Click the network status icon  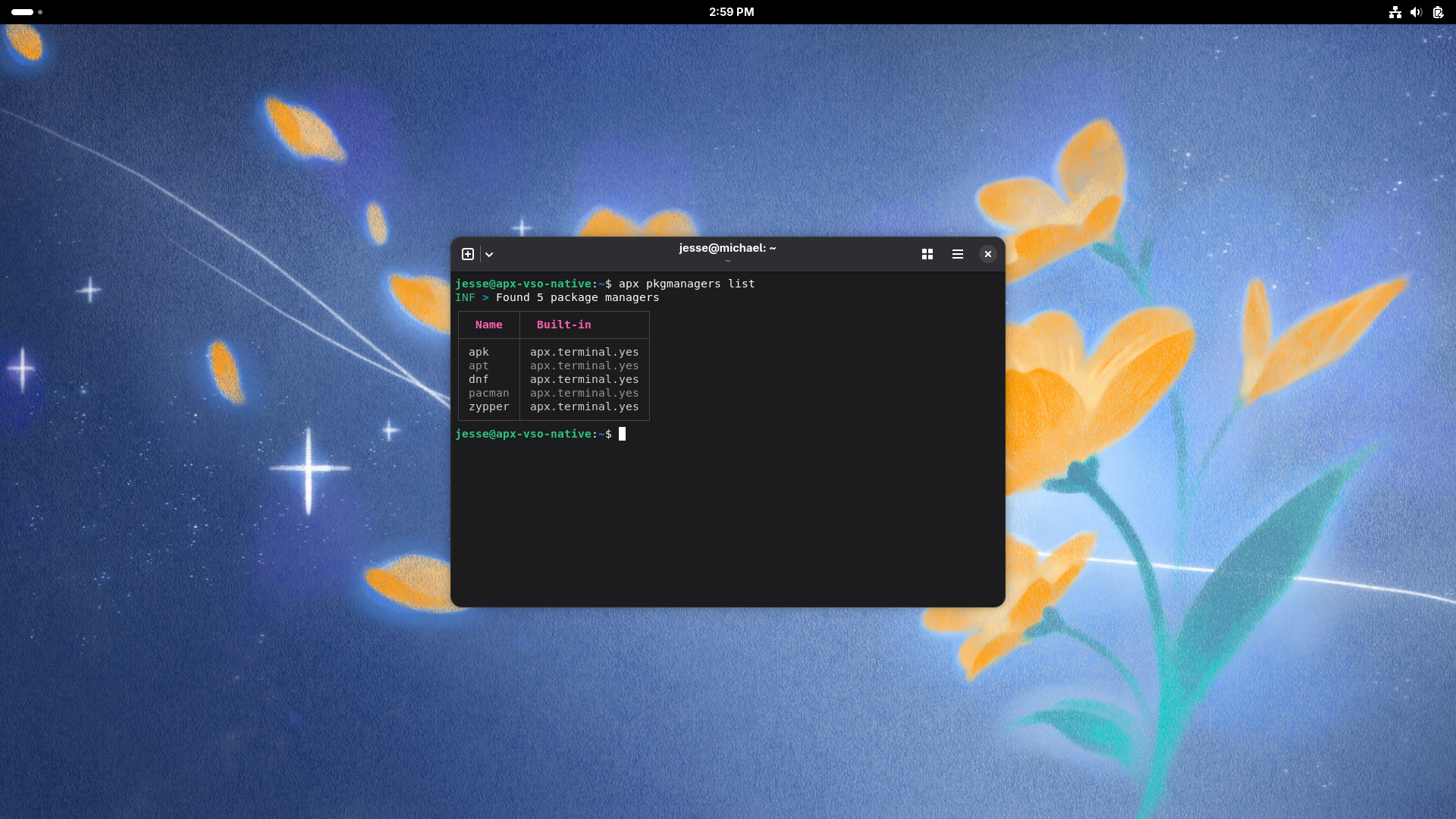point(1395,12)
